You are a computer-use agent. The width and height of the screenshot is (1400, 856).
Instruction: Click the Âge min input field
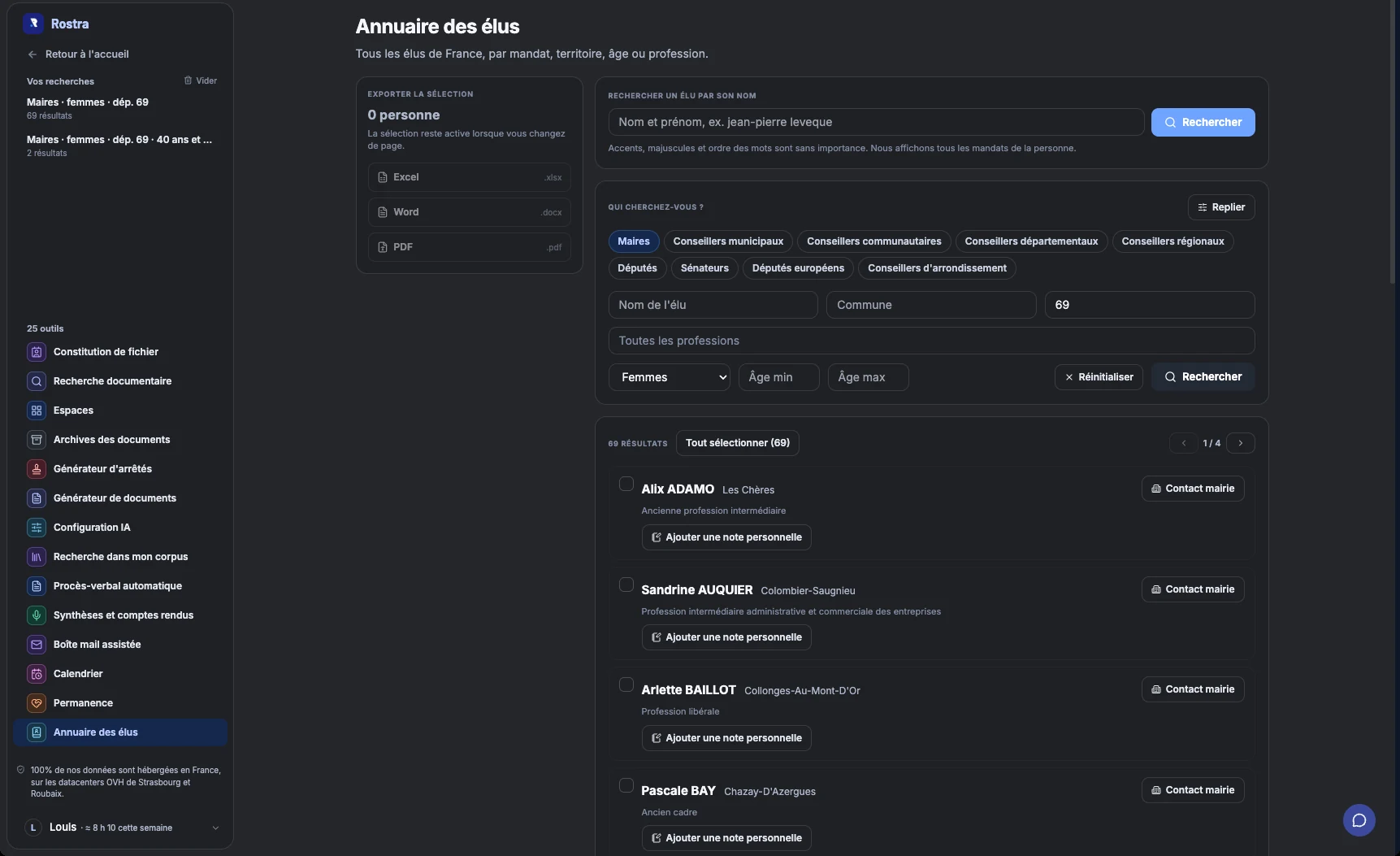click(778, 377)
